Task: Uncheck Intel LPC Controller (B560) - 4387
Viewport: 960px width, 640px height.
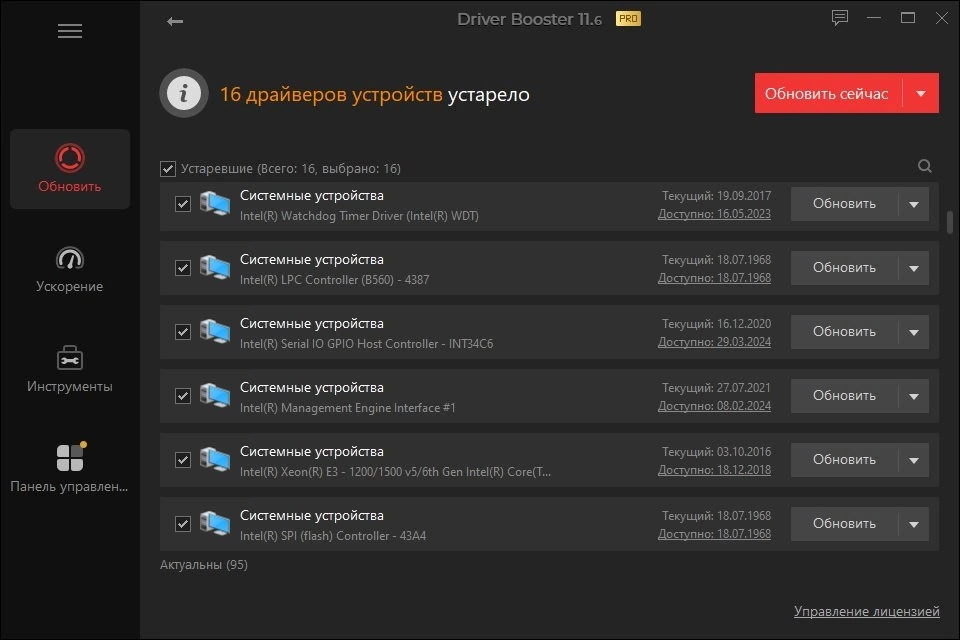Action: tap(182, 268)
